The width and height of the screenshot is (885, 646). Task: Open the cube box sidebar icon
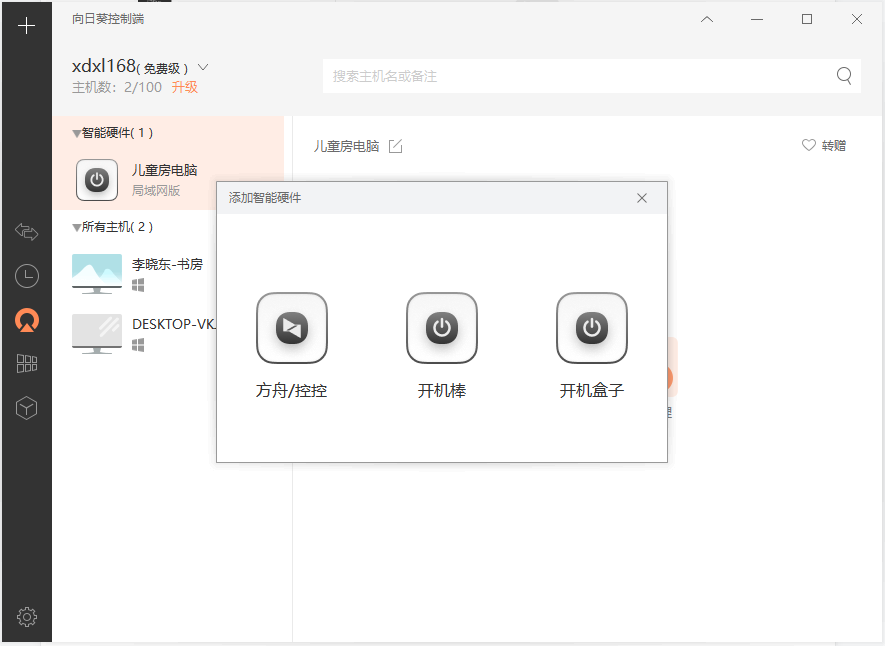pos(27,407)
